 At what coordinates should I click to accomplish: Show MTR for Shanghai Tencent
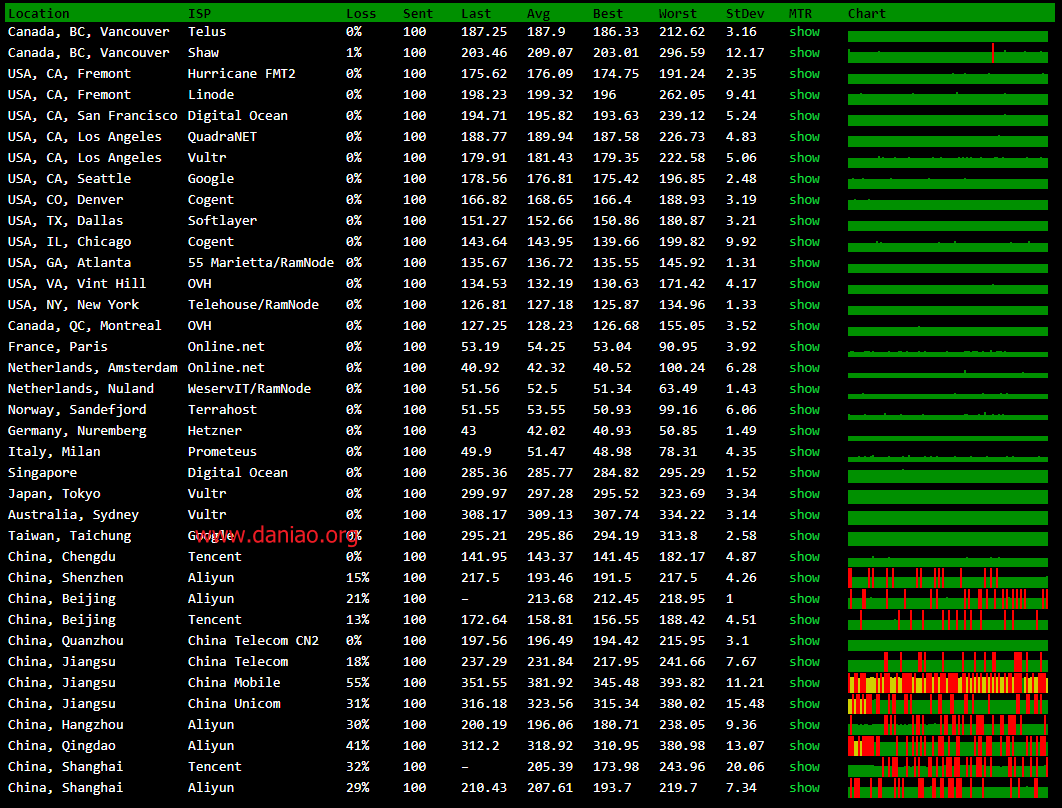click(x=804, y=767)
